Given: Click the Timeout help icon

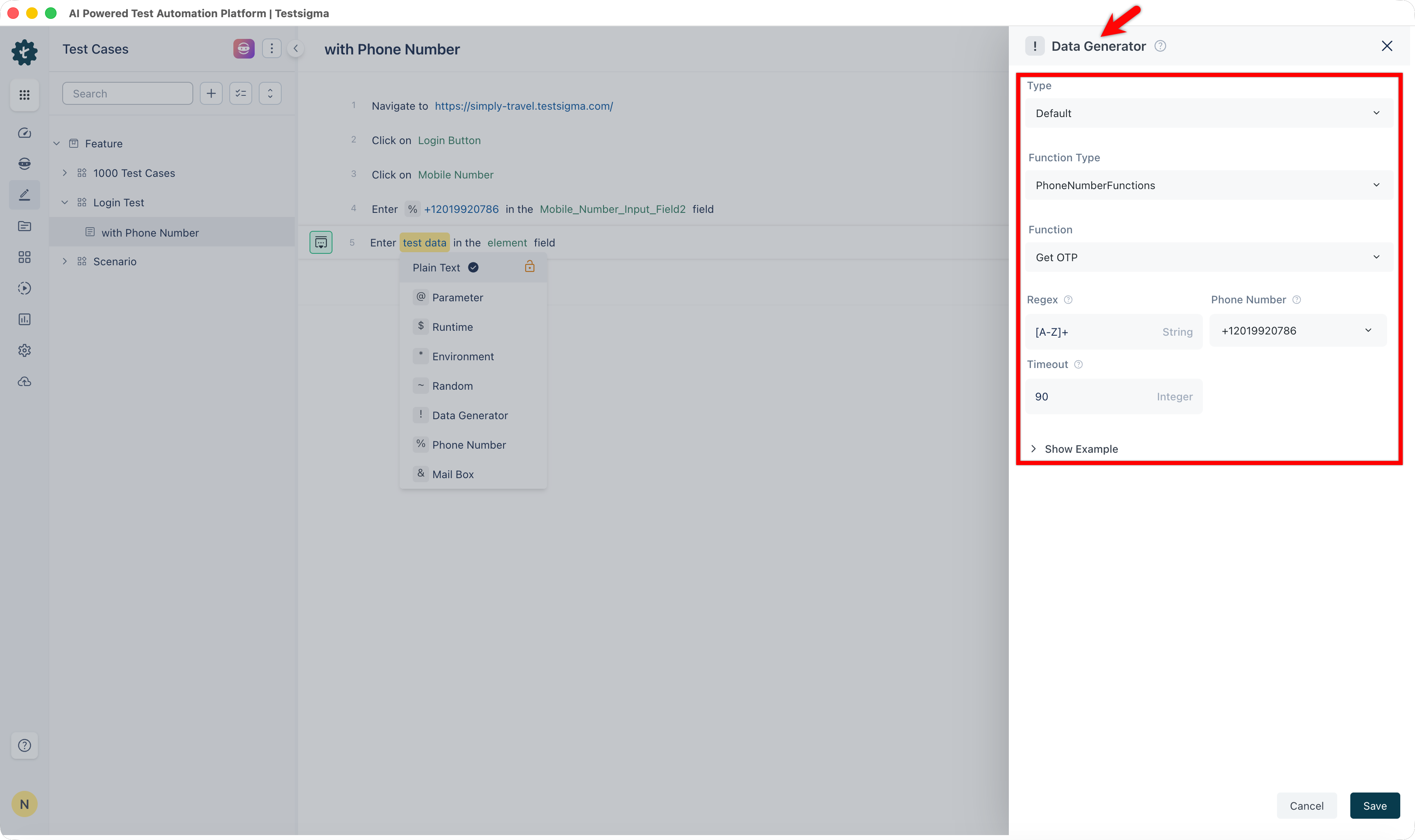Looking at the screenshot, I should pyautogui.click(x=1078, y=364).
